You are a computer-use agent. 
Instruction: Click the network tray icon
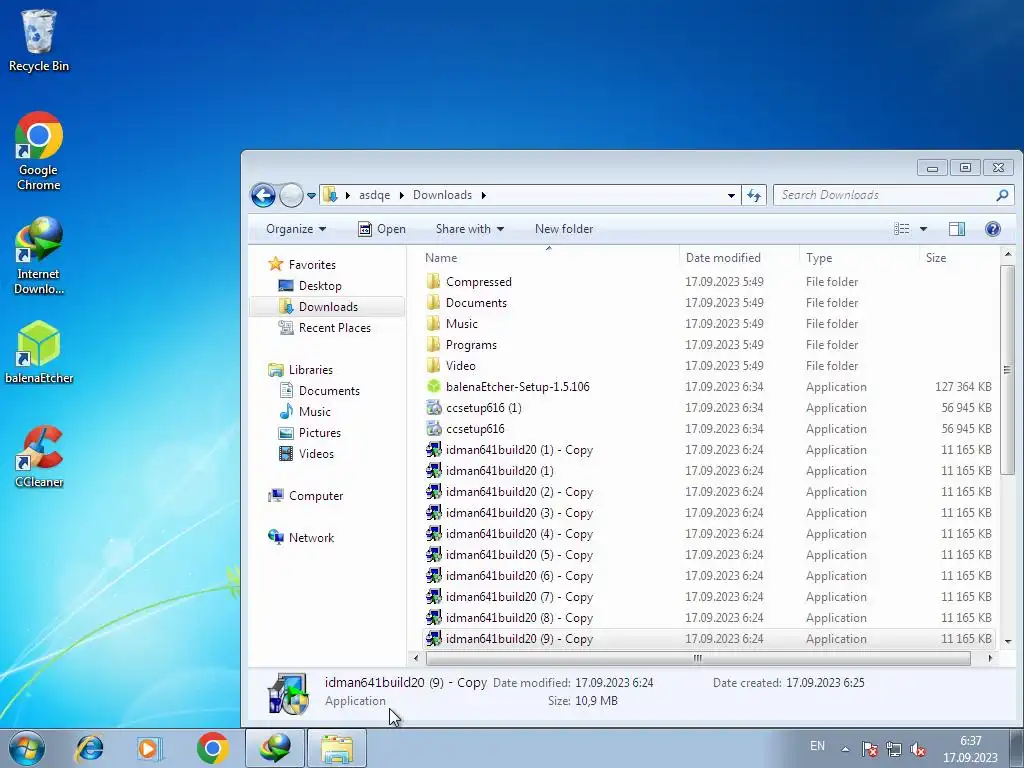coord(894,748)
